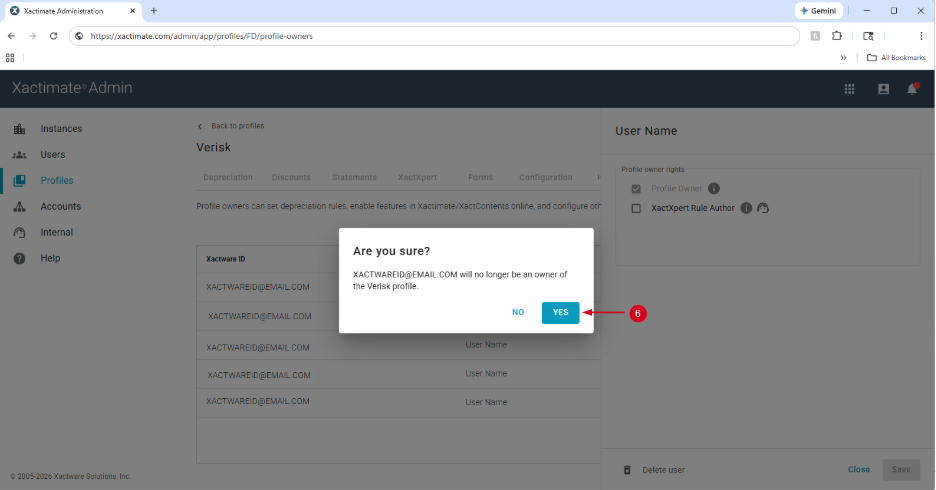Go back using the Back to profiles chevron
936x490 pixels.
(200, 126)
